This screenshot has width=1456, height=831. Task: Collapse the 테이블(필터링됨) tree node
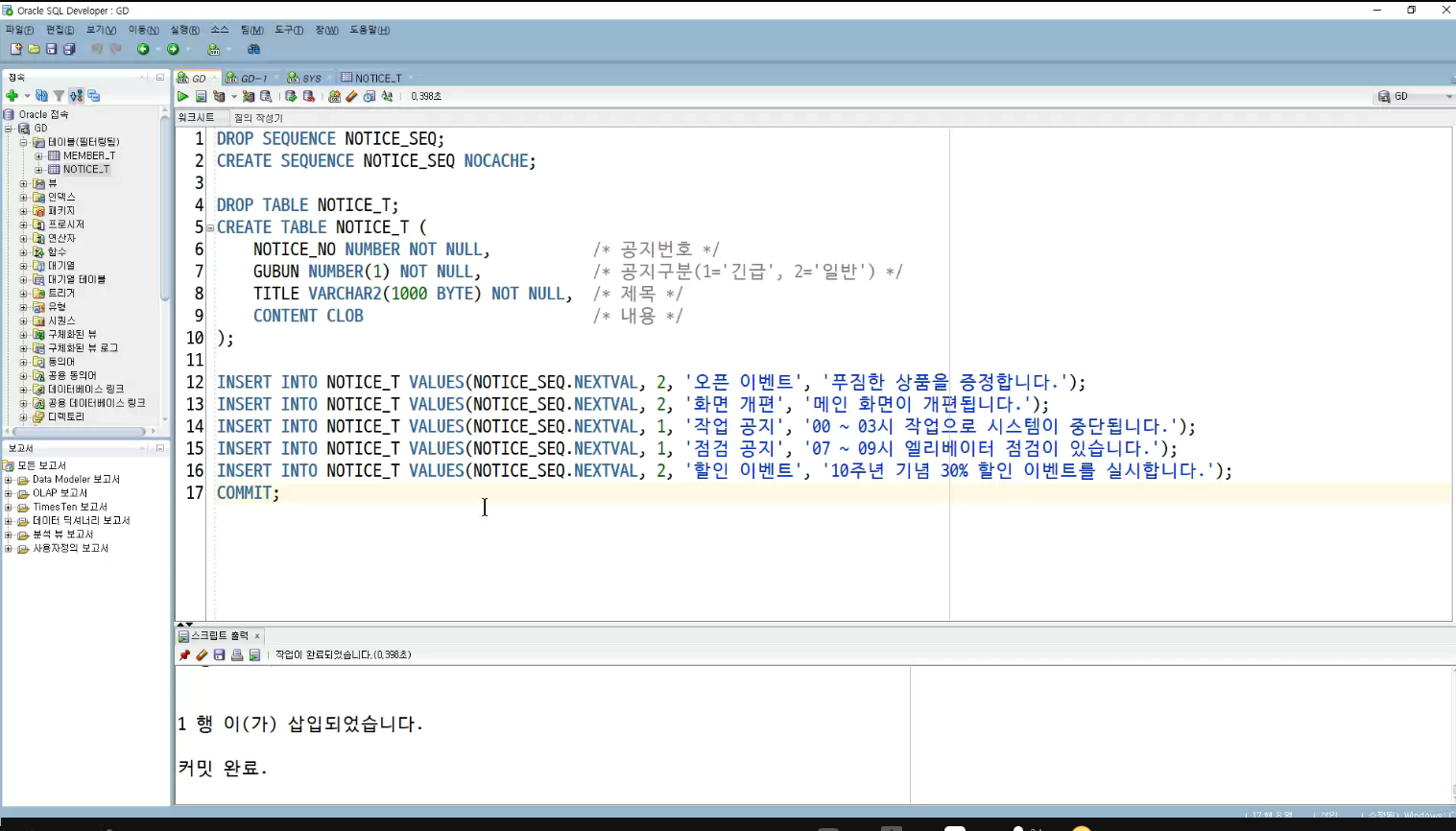point(24,142)
